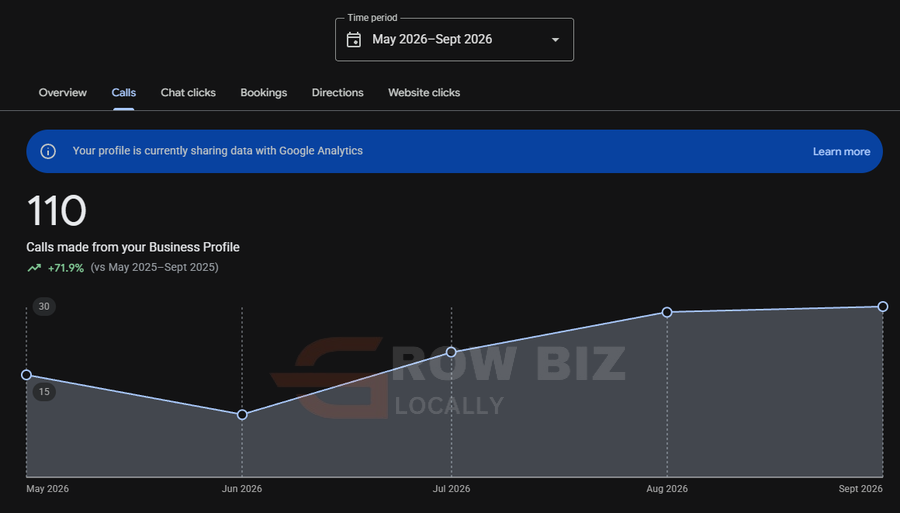Click the comparison period text vs May 2025–Sept 2025
This screenshot has width=900, height=513.
coord(154,267)
